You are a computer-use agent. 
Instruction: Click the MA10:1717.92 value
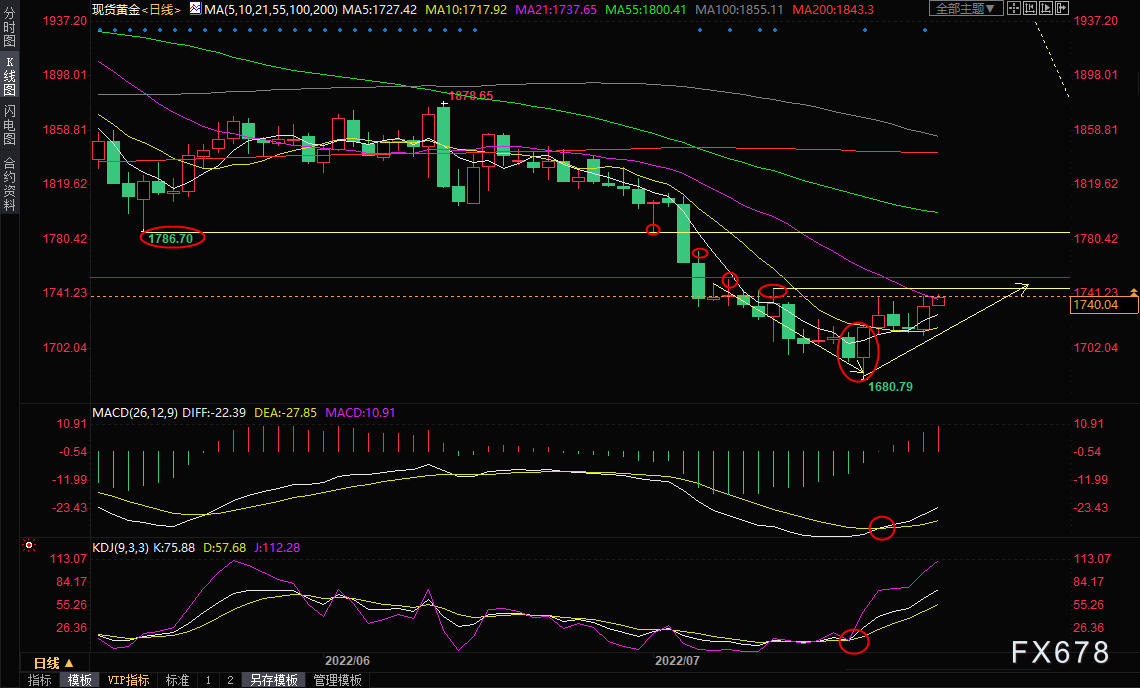466,9
